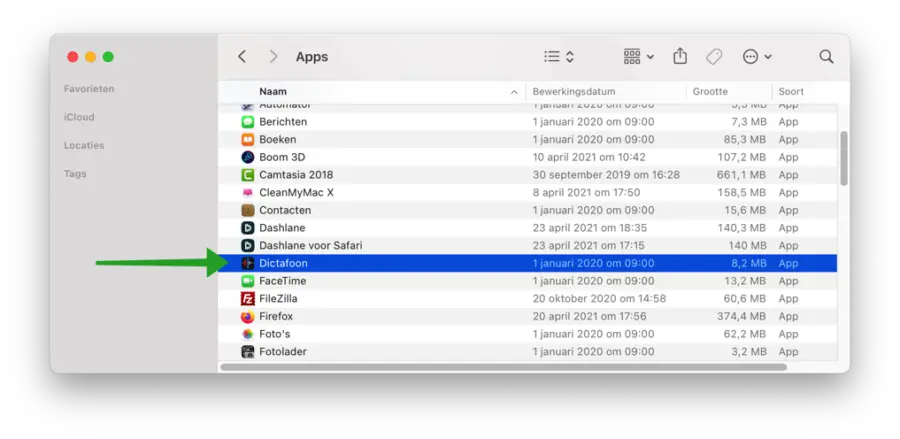Select the Firefox app icon
This screenshot has height=439, width=900.
[247, 316]
